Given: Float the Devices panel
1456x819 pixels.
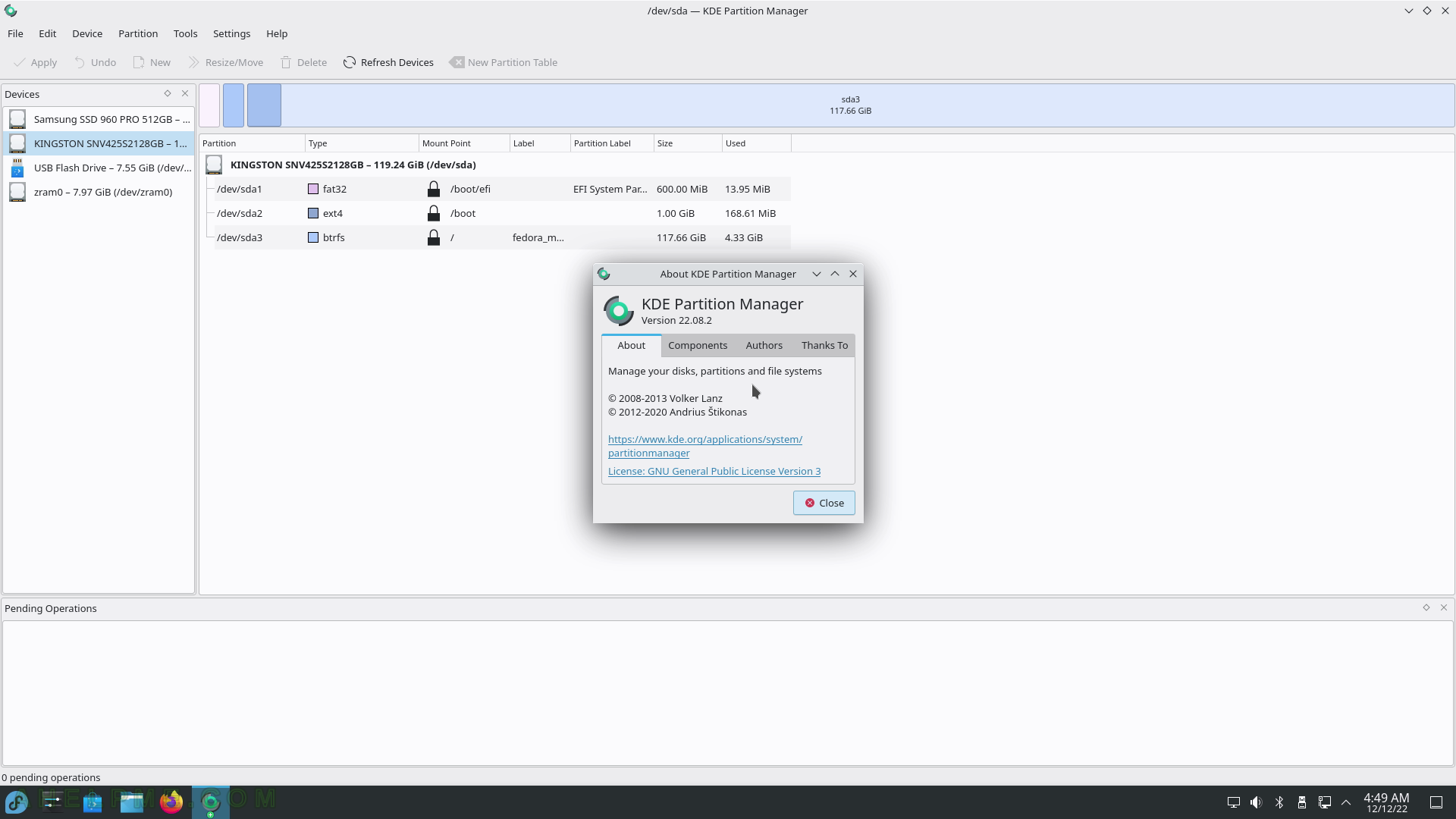Looking at the screenshot, I should pos(168,93).
